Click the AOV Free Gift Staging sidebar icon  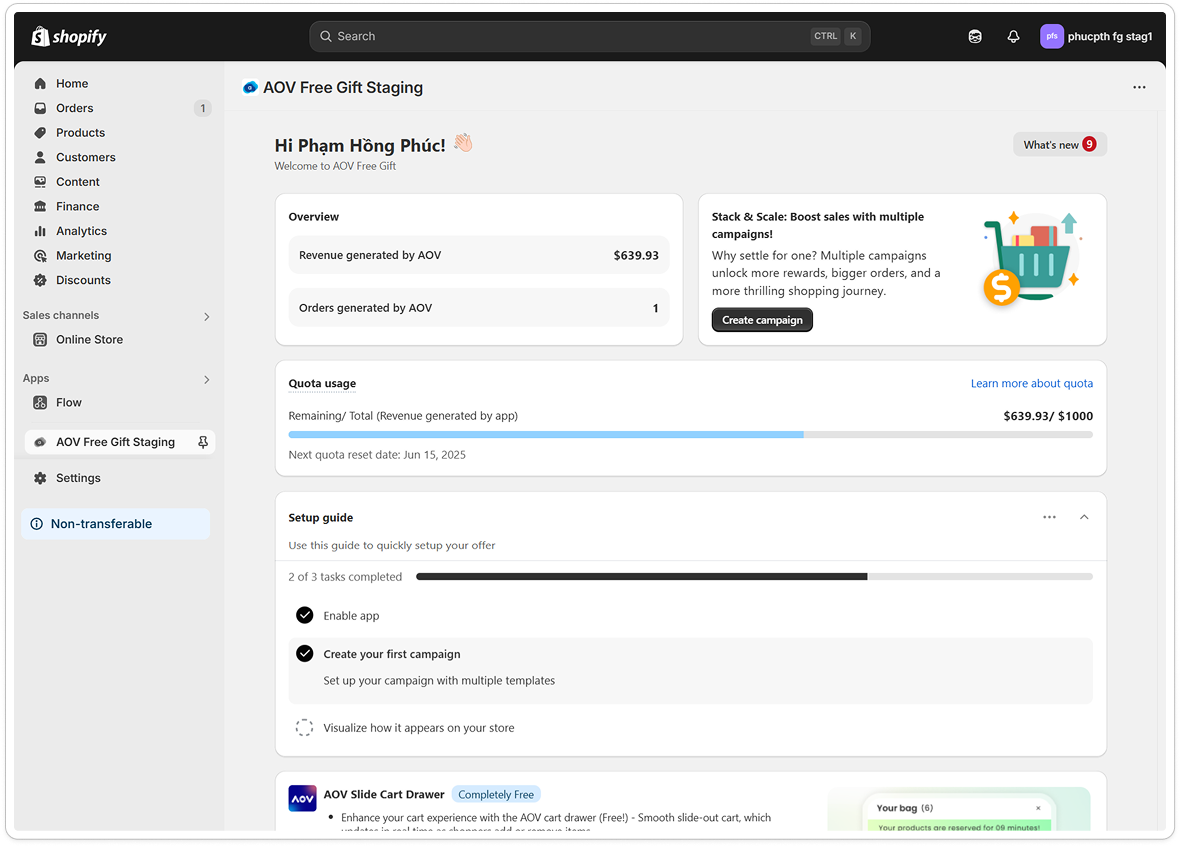pos(40,442)
